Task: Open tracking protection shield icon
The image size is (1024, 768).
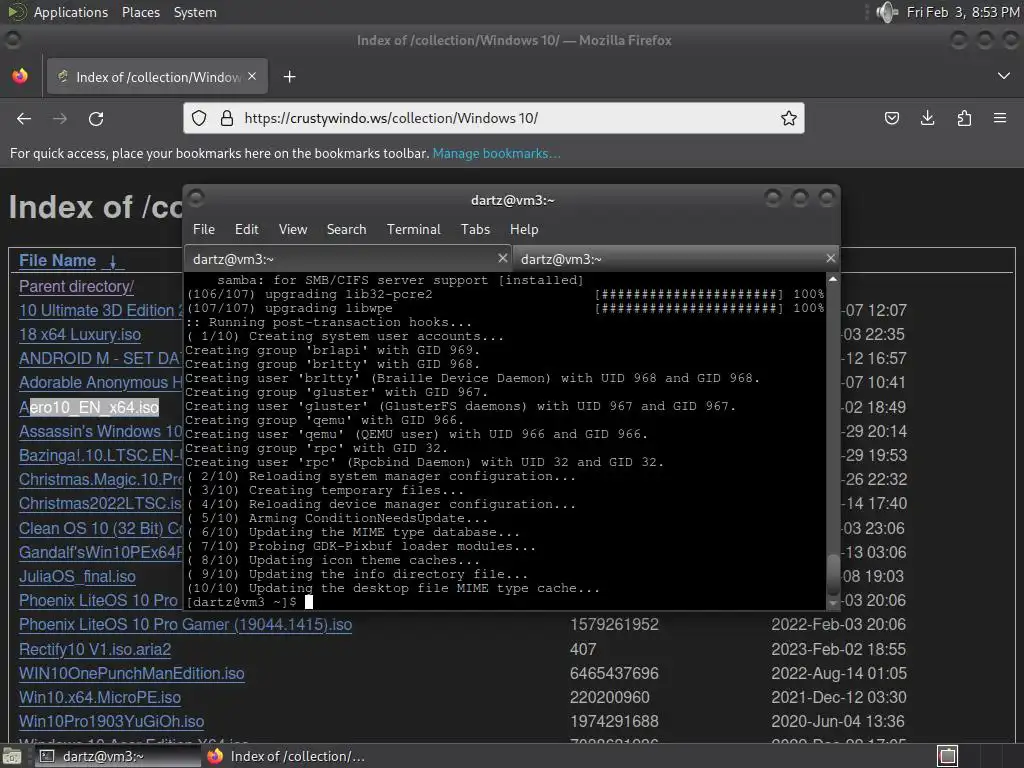Action: coord(199,118)
